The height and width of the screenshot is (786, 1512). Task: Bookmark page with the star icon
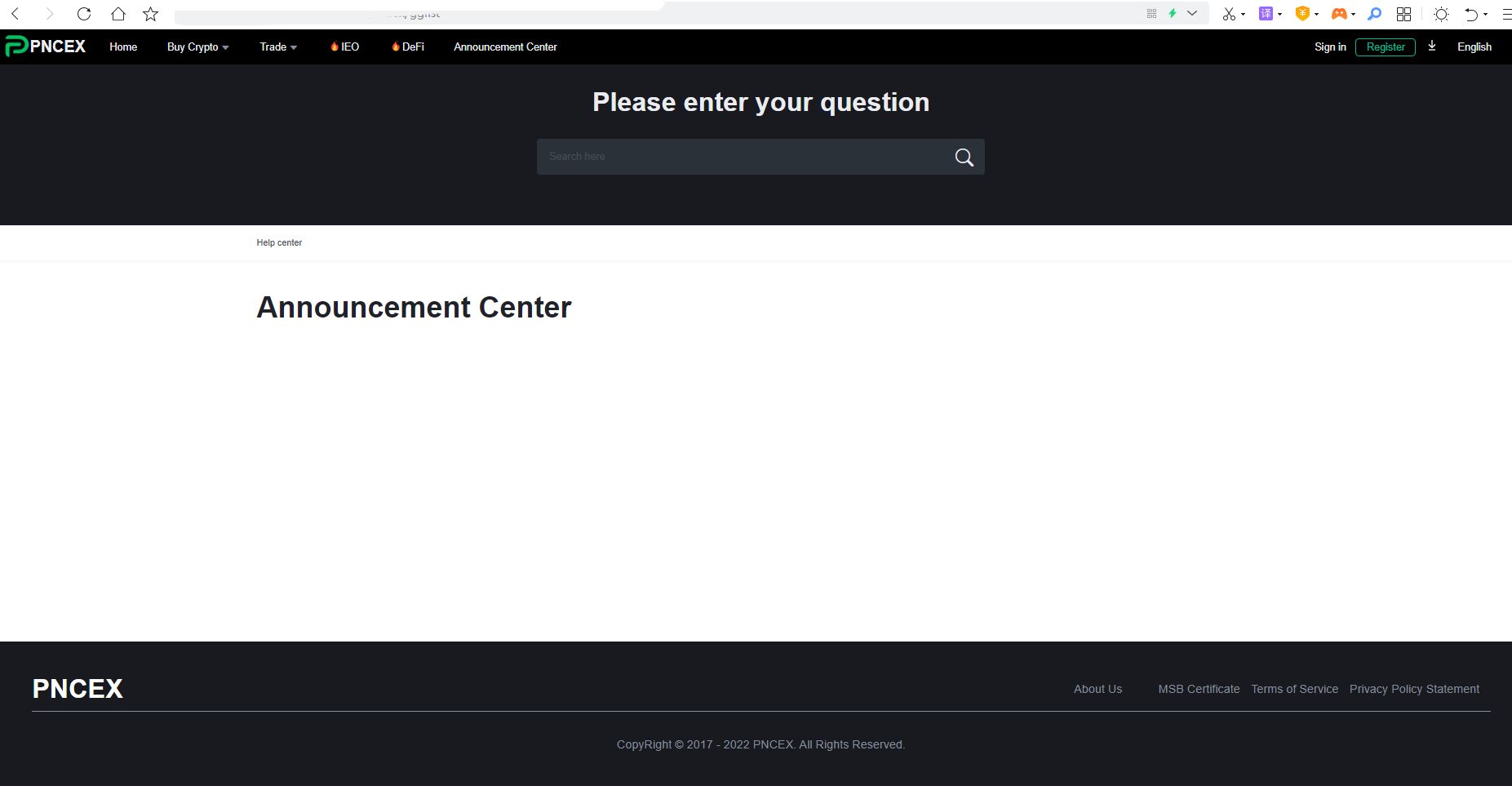(150, 14)
